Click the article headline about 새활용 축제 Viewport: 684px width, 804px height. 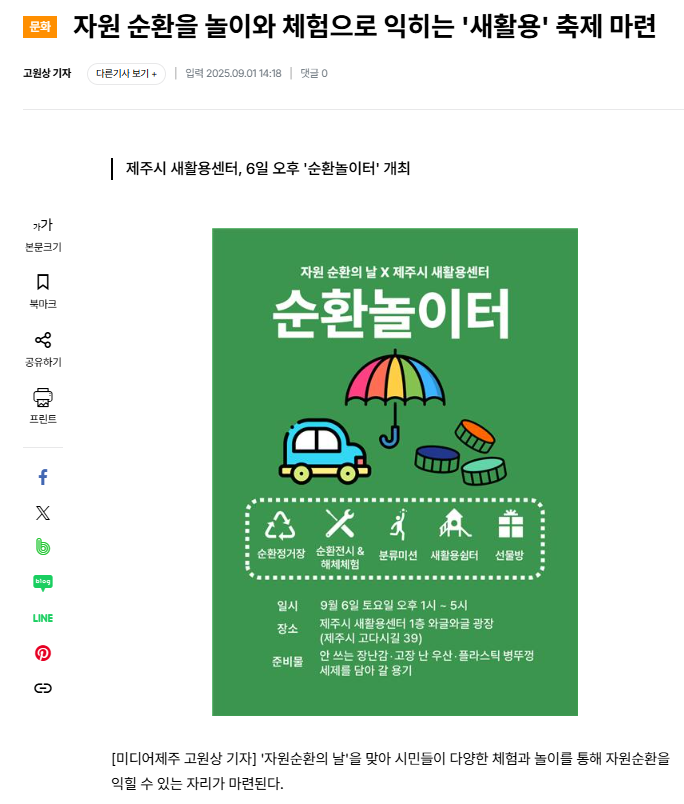click(365, 26)
